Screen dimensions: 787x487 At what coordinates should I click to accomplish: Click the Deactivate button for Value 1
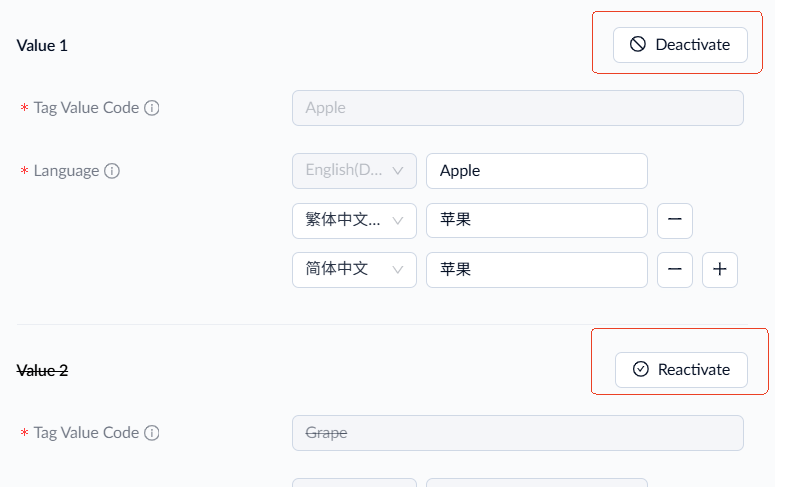tap(680, 45)
